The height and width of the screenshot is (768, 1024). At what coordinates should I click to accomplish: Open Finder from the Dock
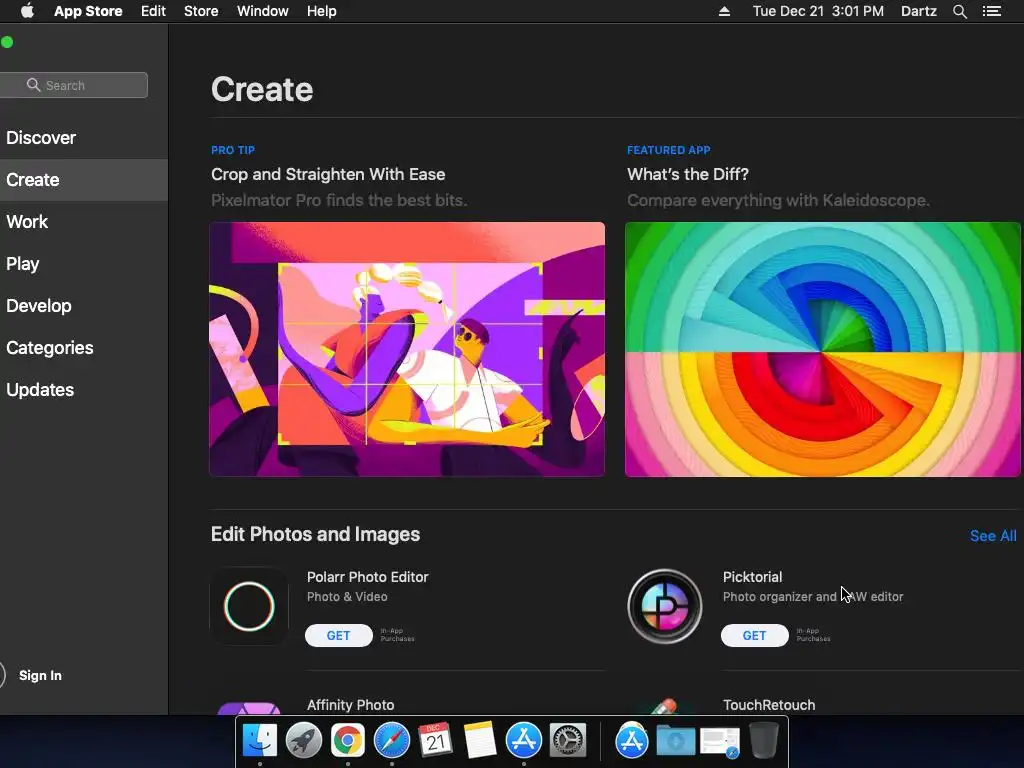pyautogui.click(x=260, y=741)
